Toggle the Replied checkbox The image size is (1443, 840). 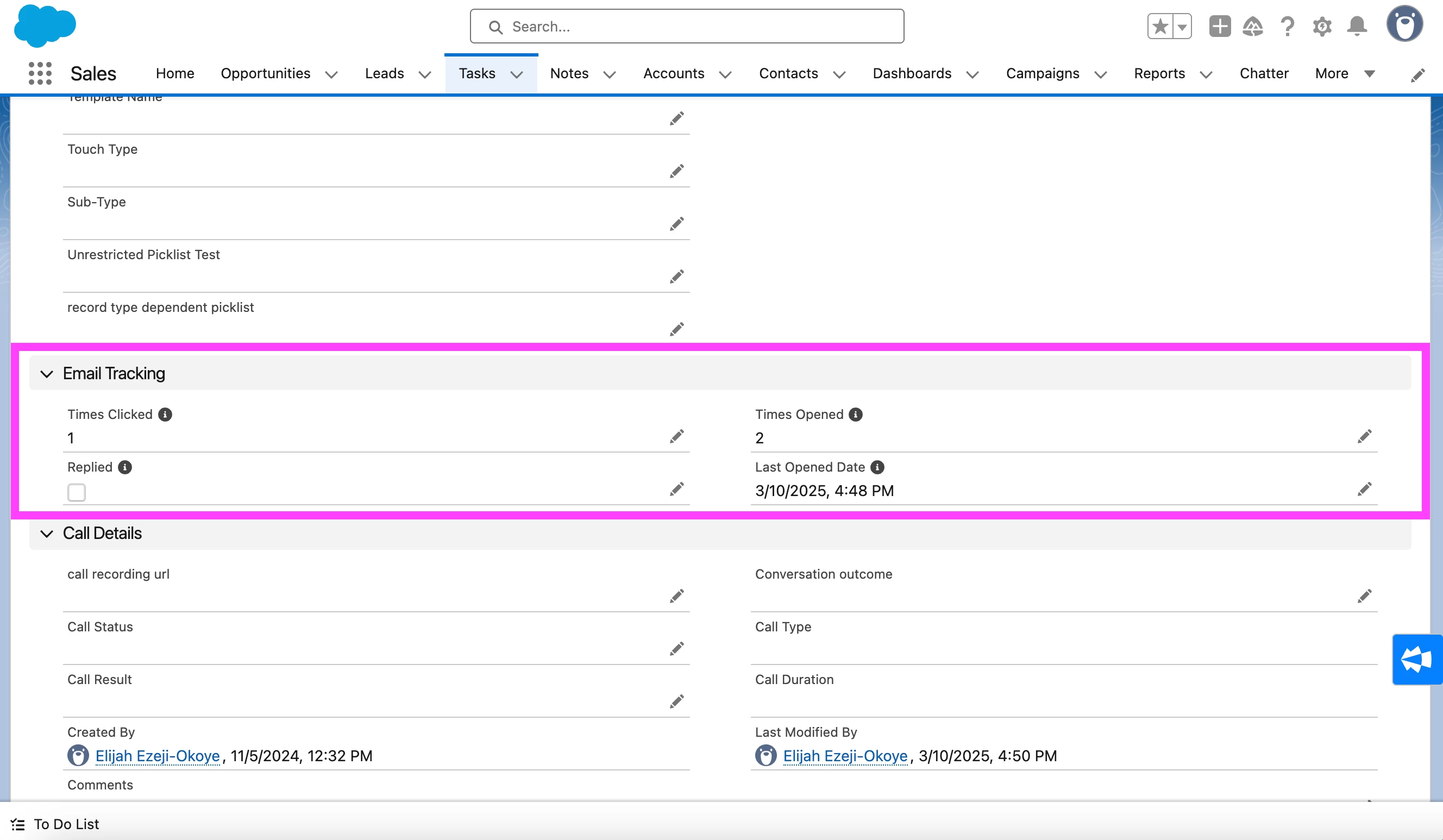click(76, 492)
